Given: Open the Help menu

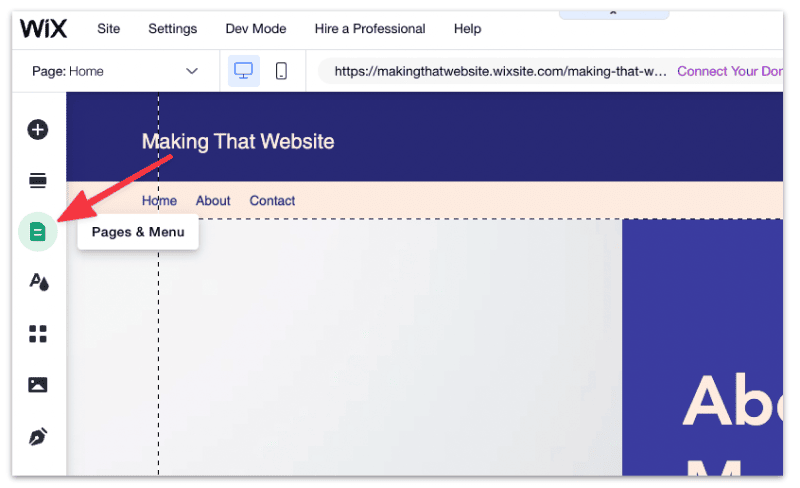Looking at the screenshot, I should [x=467, y=29].
